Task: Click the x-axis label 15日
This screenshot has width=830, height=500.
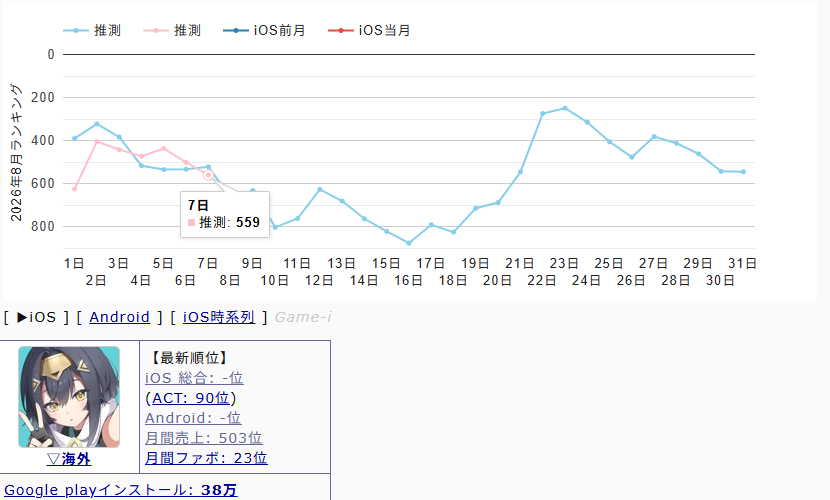Action: point(386,263)
